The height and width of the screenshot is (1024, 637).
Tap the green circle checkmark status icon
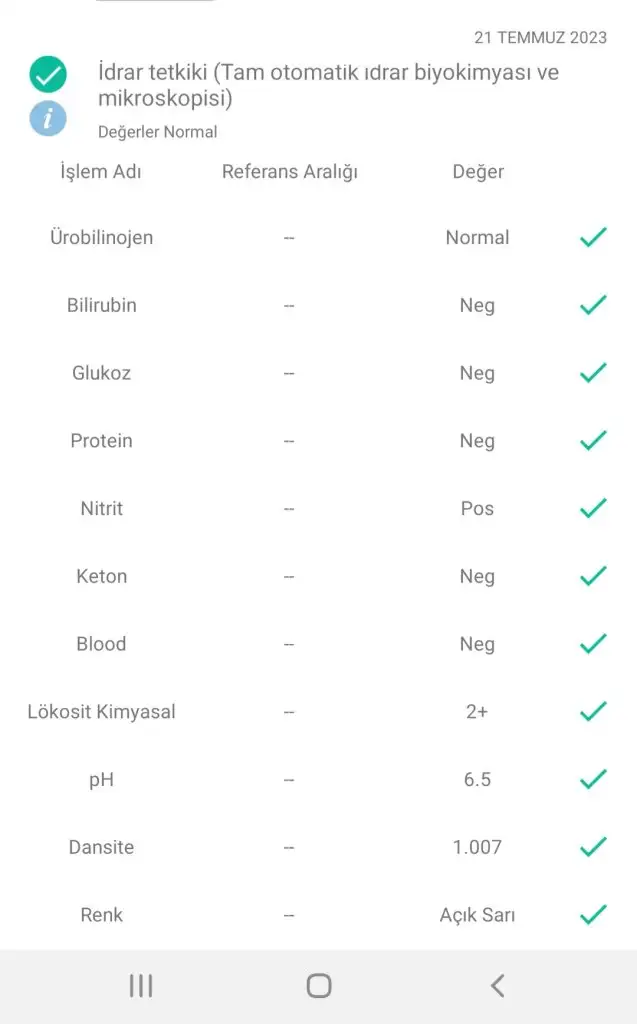click(x=48, y=74)
